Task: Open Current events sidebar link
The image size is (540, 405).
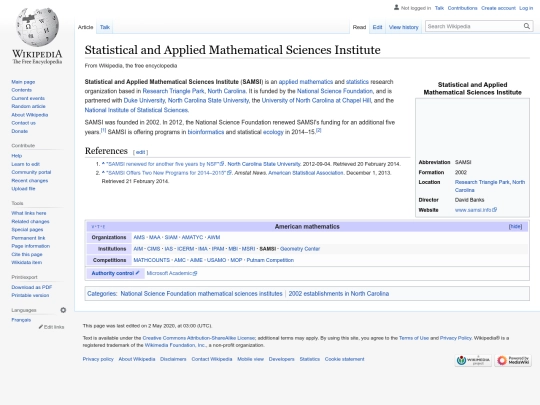Action: click(28, 98)
